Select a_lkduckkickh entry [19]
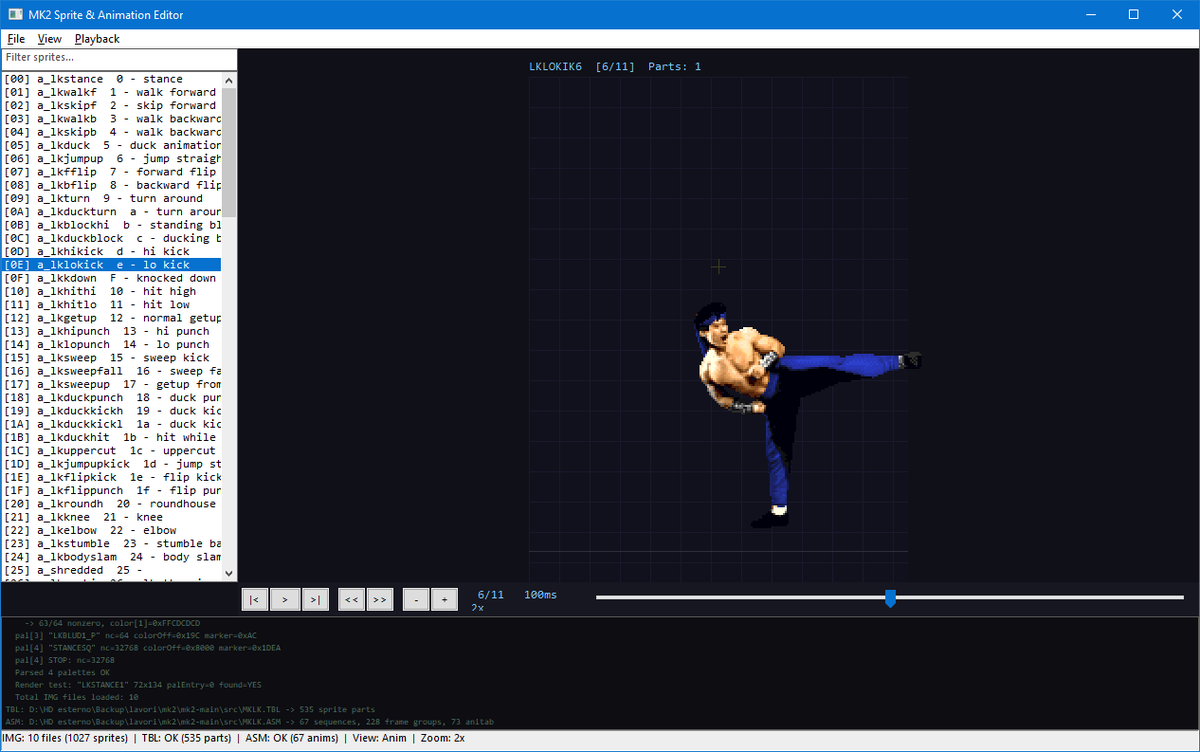Viewport: 1200px width, 752px height. tap(112, 411)
